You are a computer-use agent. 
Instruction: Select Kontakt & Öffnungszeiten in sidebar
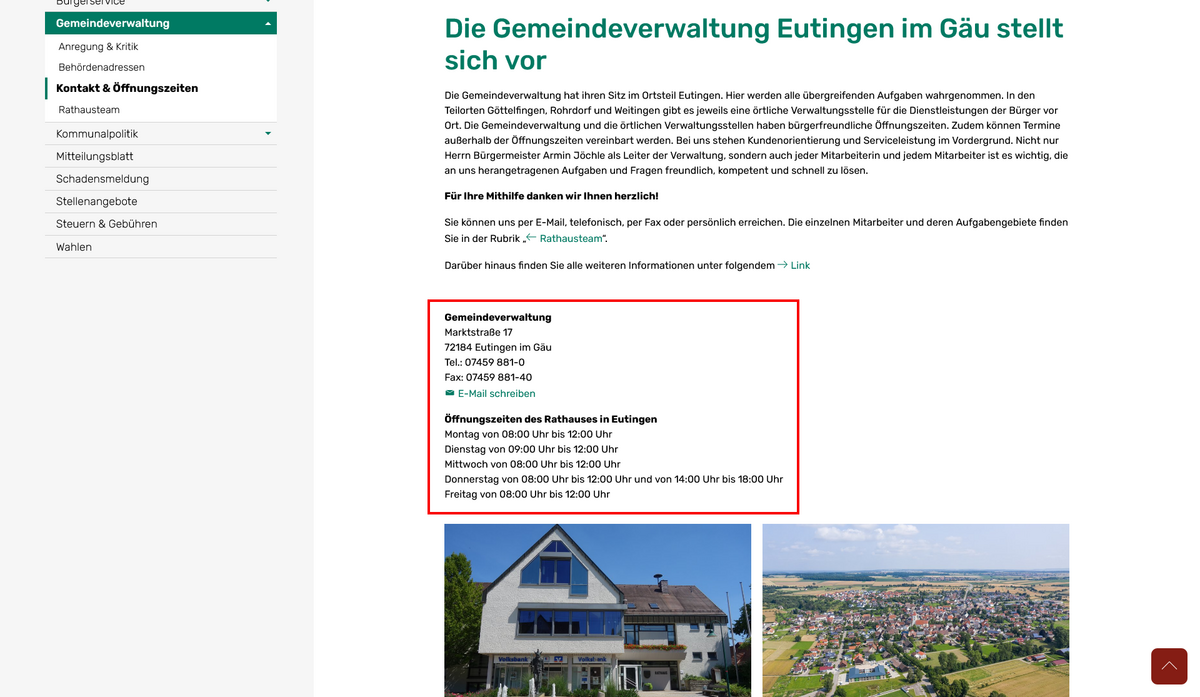click(x=127, y=88)
